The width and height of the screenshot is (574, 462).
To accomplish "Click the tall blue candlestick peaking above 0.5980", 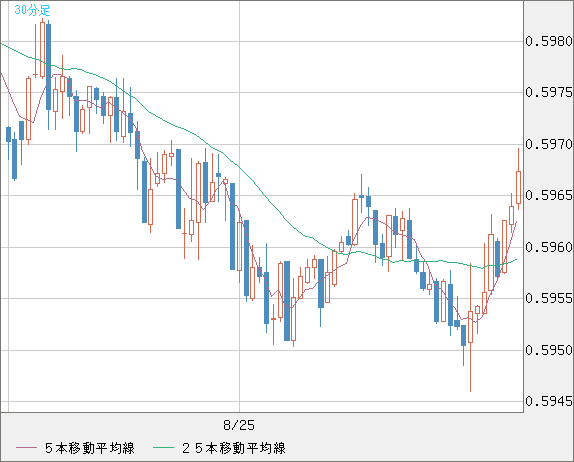I will click(x=48, y=67).
